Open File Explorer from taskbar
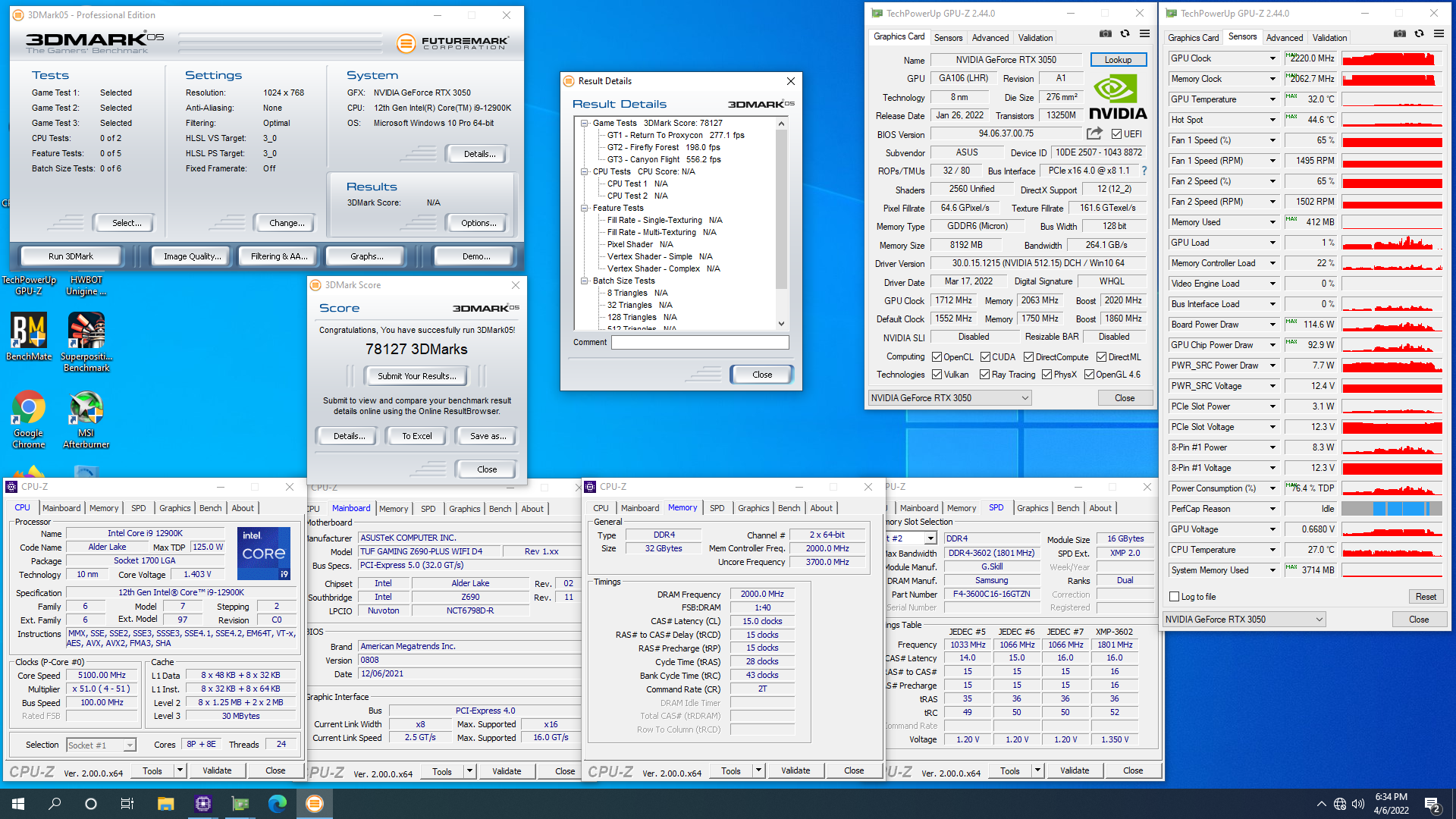Viewport: 1456px width, 819px height. [165, 804]
